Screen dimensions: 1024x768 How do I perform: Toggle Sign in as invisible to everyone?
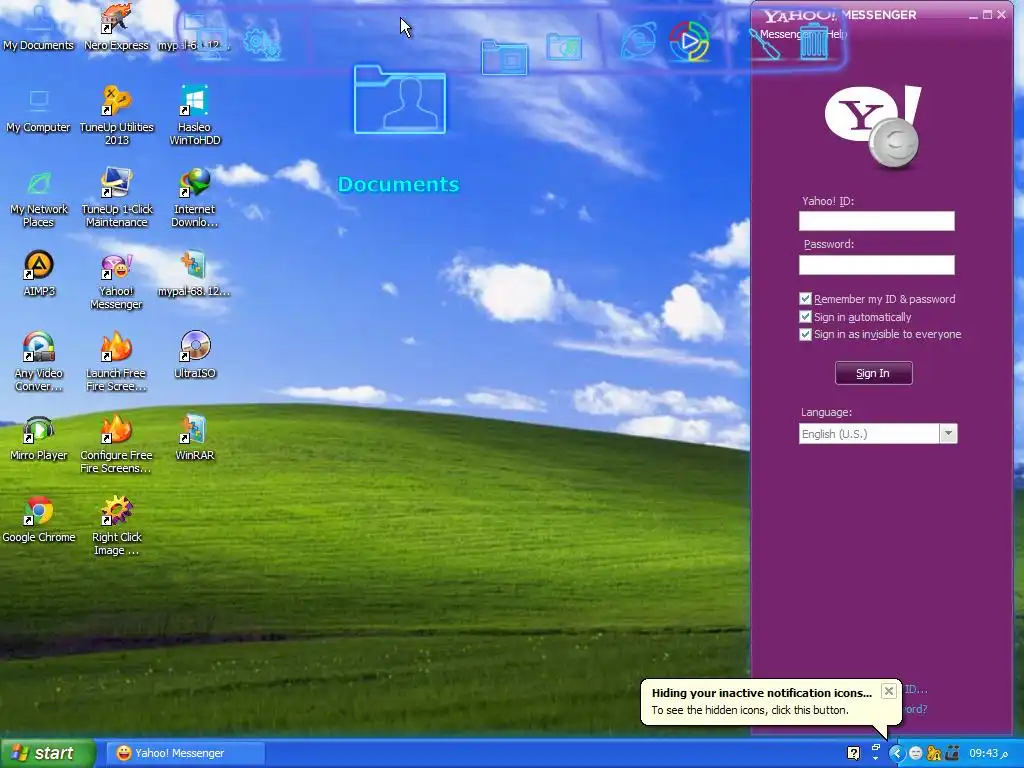805,334
